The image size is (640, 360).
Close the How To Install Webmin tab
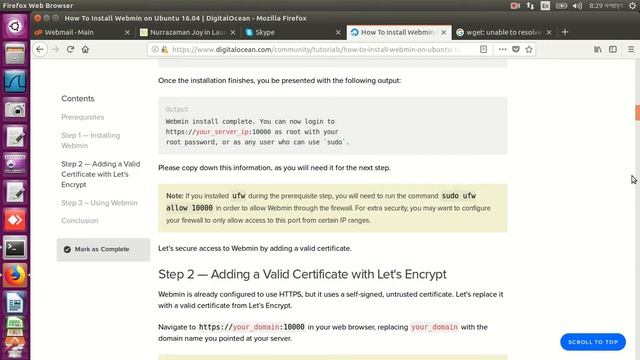pyautogui.click(x=444, y=32)
